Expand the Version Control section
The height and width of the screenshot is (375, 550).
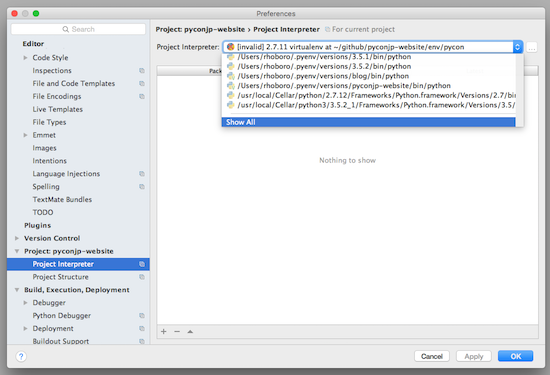tap(17, 238)
